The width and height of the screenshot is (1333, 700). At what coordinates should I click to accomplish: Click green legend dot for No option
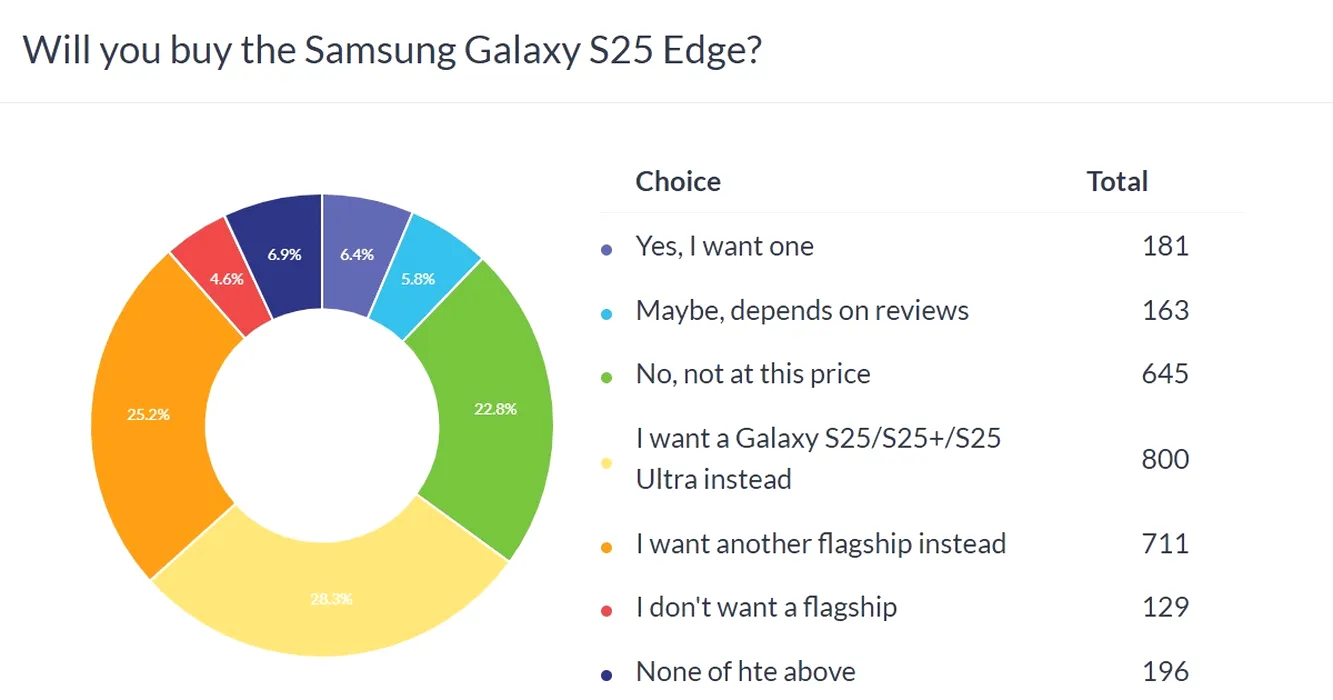pos(606,377)
